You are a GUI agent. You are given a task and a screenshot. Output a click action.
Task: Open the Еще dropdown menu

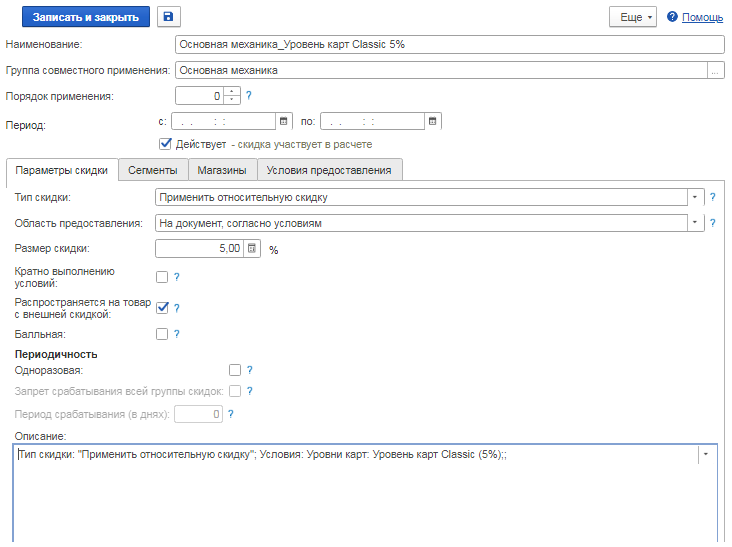pyautogui.click(x=633, y=17)
